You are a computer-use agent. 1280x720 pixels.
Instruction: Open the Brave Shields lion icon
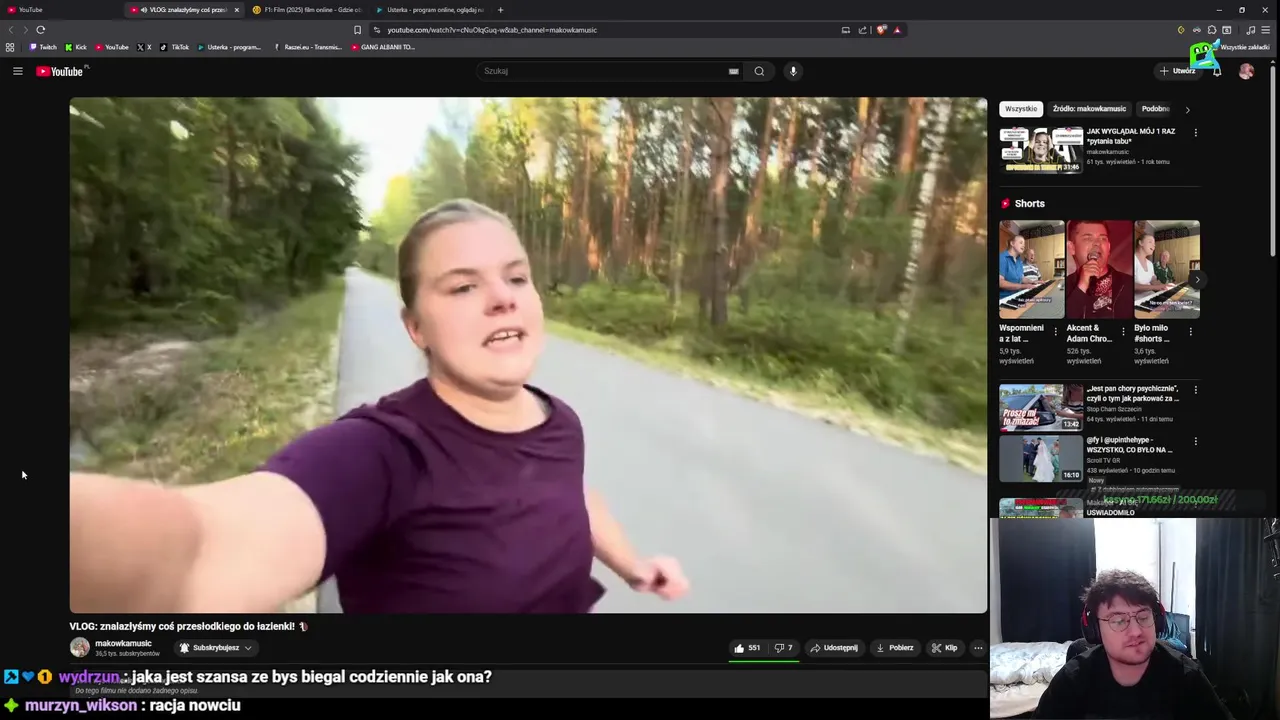point(881,30)
